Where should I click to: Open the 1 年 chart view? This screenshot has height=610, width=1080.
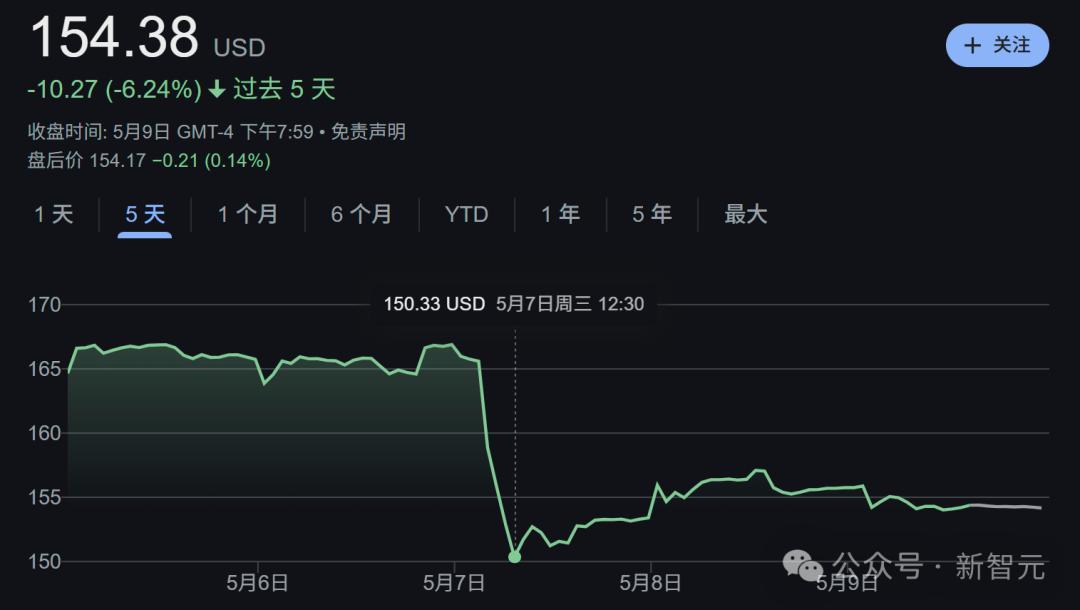pos(561,214)
